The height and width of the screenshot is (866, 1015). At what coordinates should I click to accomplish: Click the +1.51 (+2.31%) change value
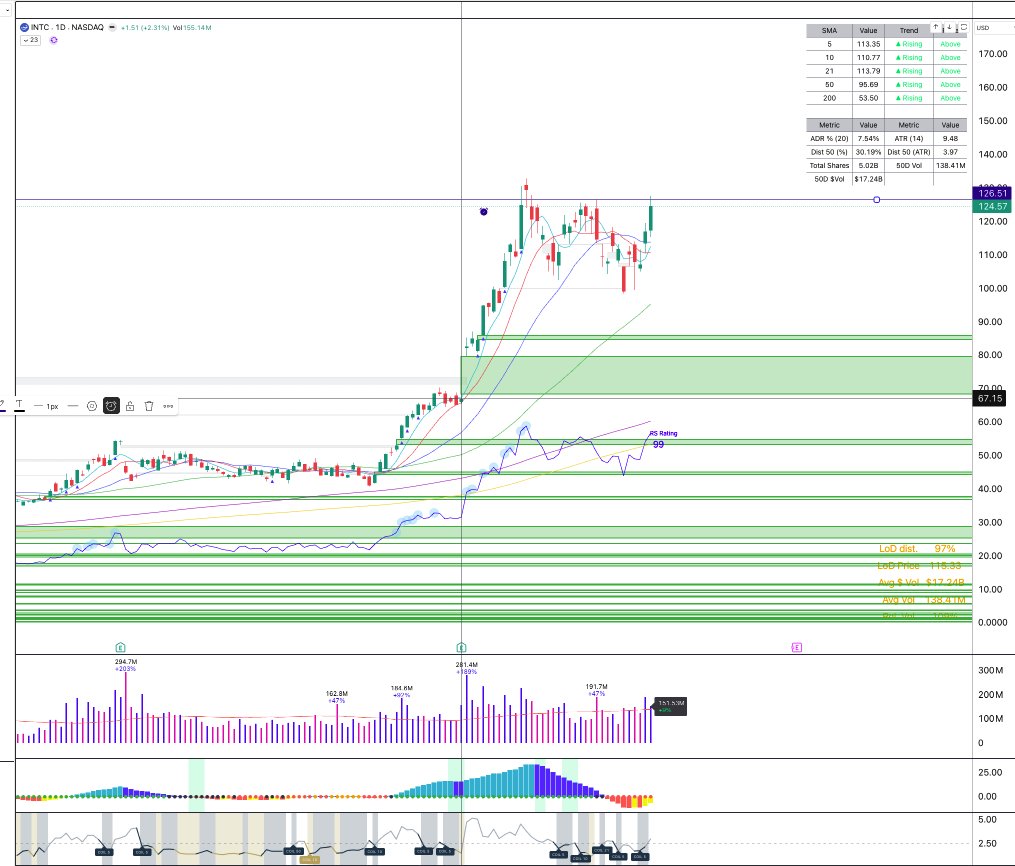(x=145, y=28)
